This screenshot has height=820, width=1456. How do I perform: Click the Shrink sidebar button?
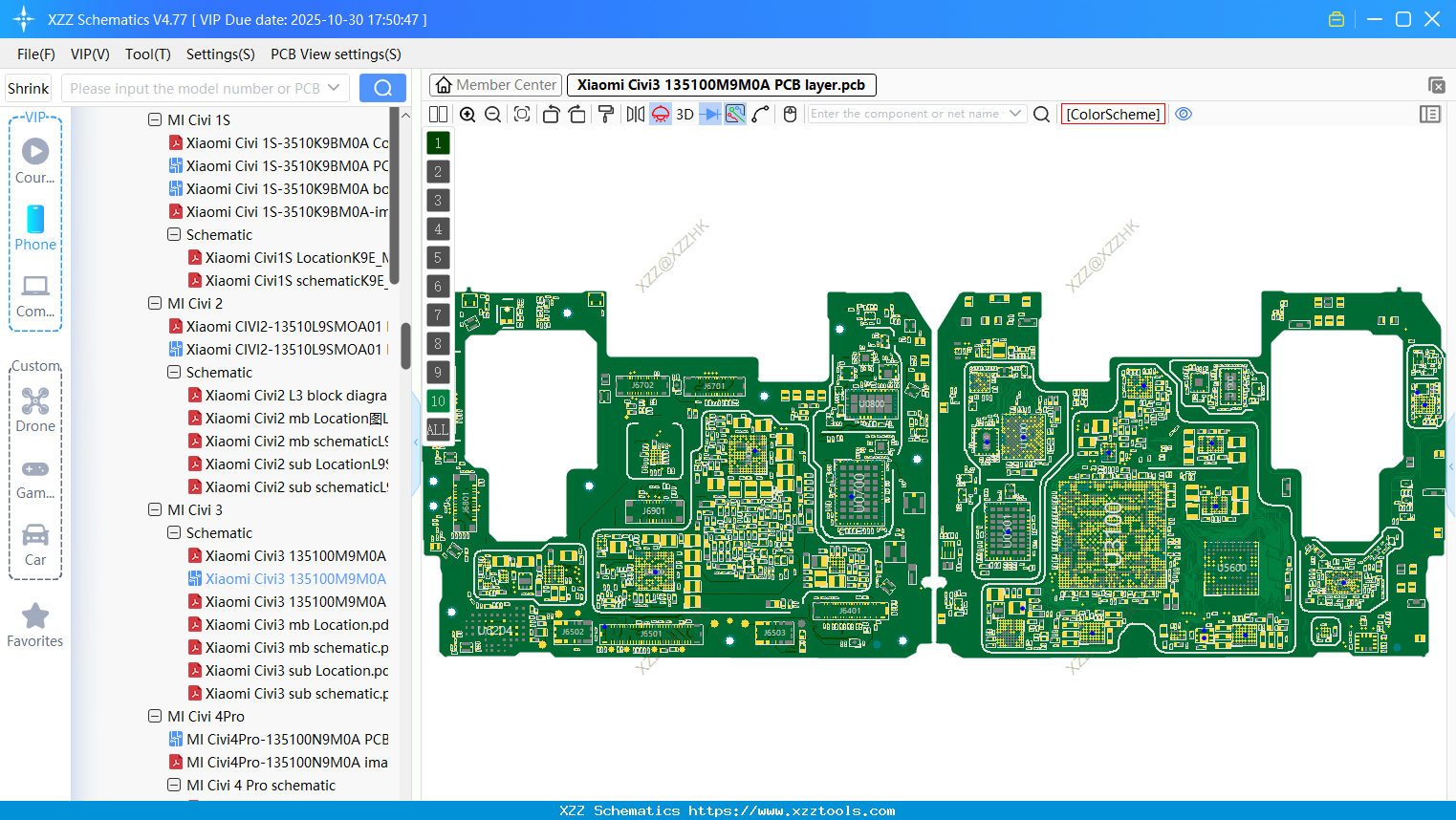[28, 87]
